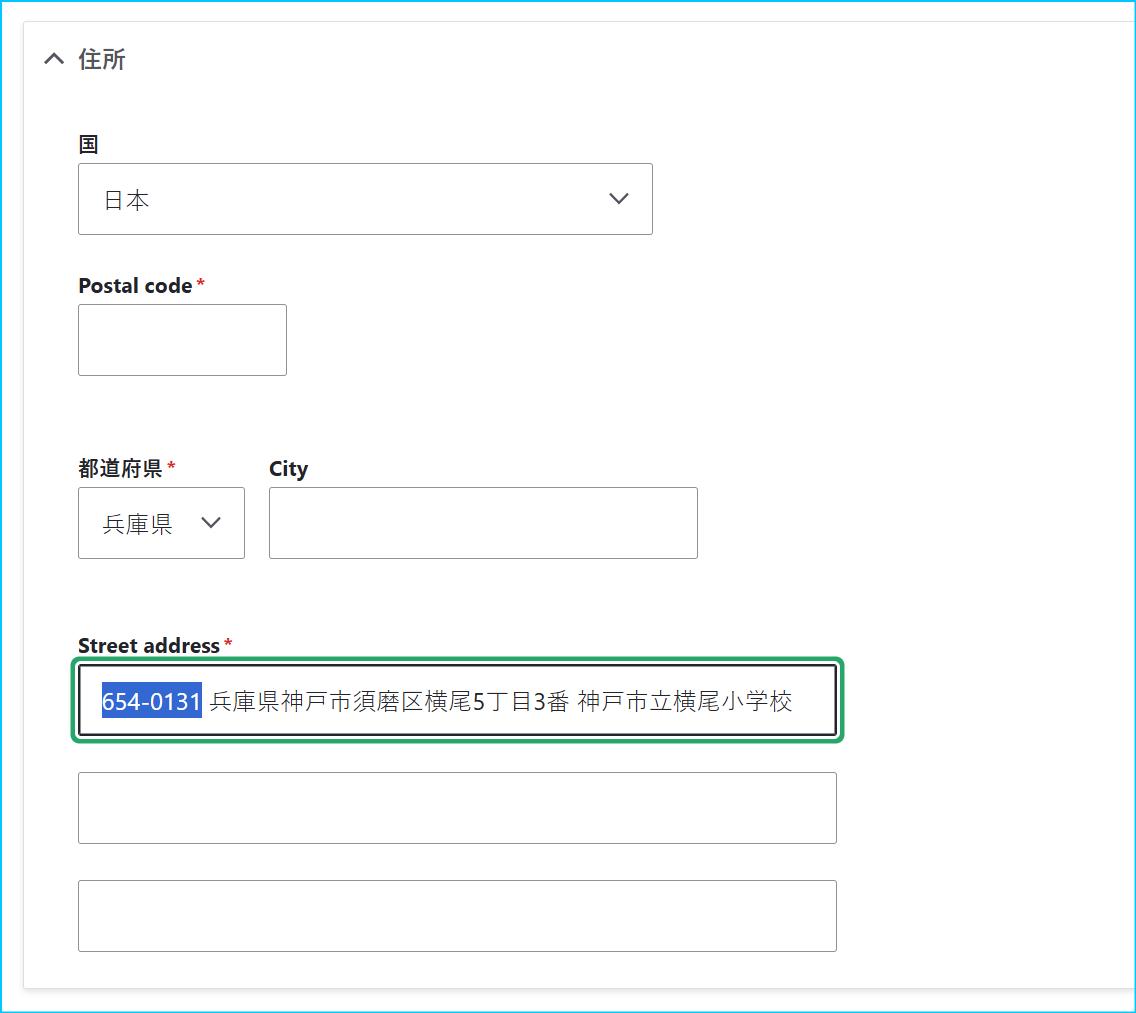Viewport: 1136px width, 1013px height.
Task: Collapse the 住所 section using its chevron
Action: point(54,60)
